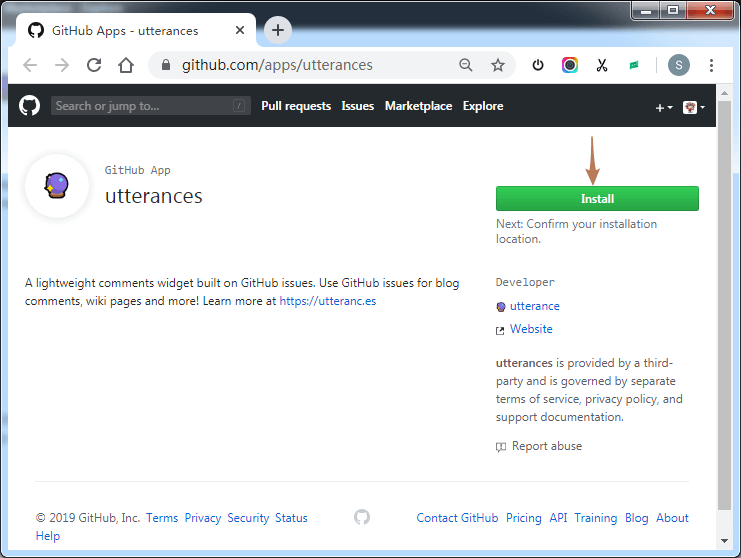Open the About footer link

coord(672,518)
